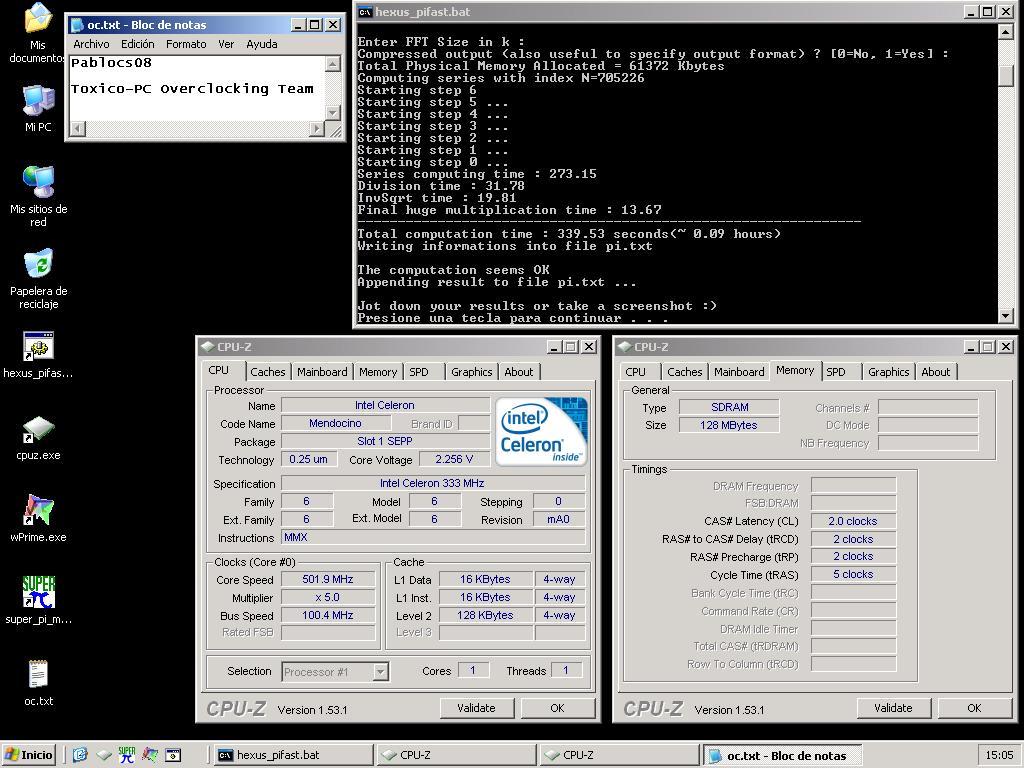Open Formato menu in Notepad

point(186,44)
